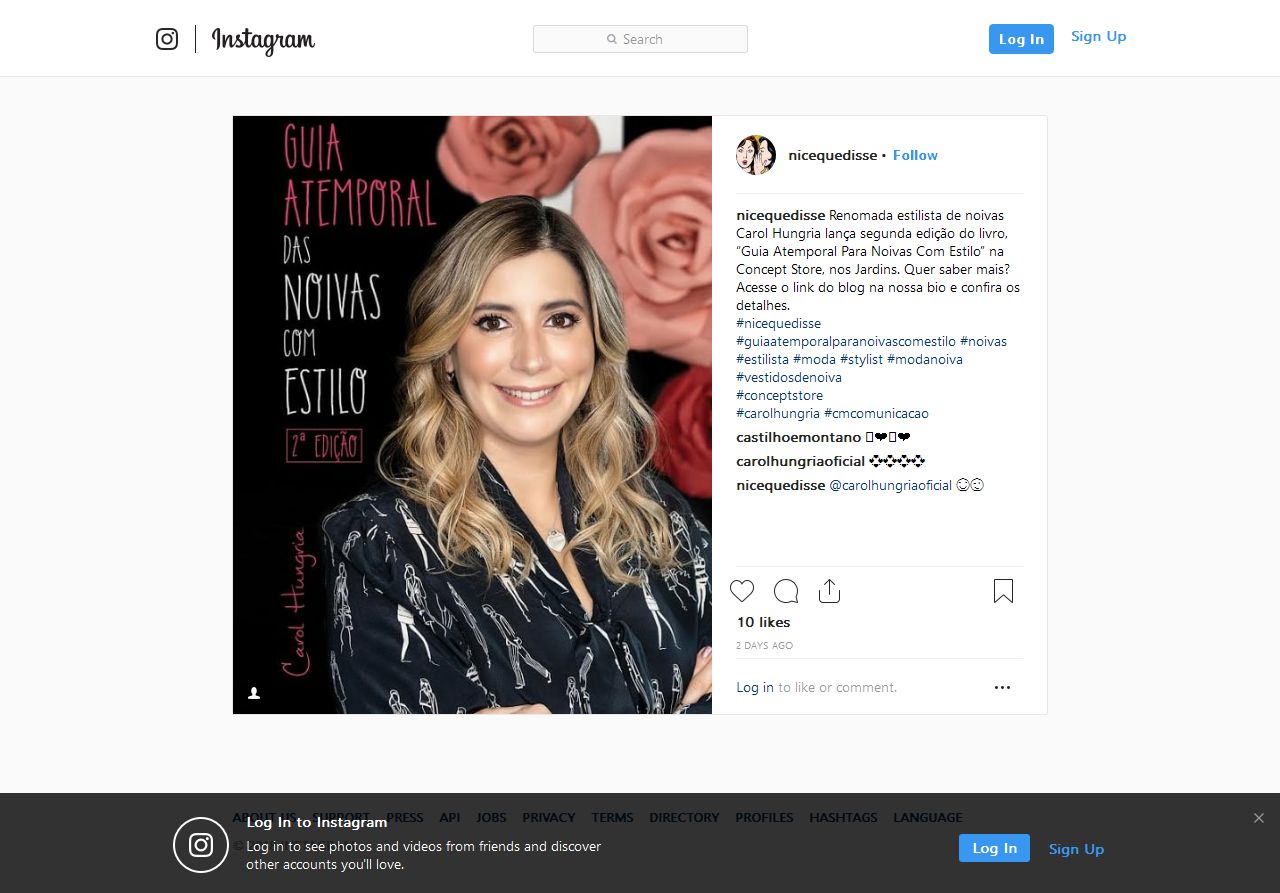Click the @carolhungriaoficial mention
1280x893 pixels.
pyautogui.click(x=891, y=485)
